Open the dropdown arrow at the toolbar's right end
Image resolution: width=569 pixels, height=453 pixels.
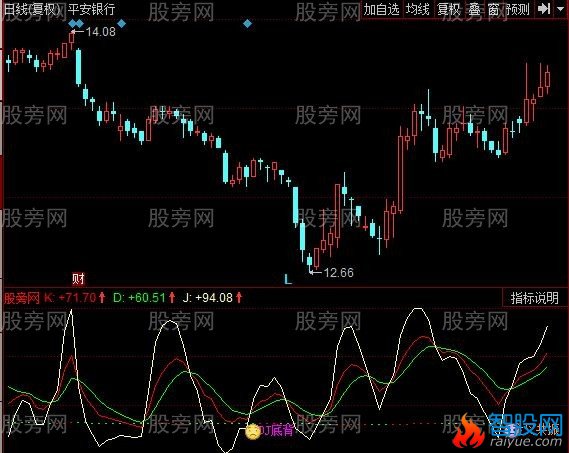(560, 9)
